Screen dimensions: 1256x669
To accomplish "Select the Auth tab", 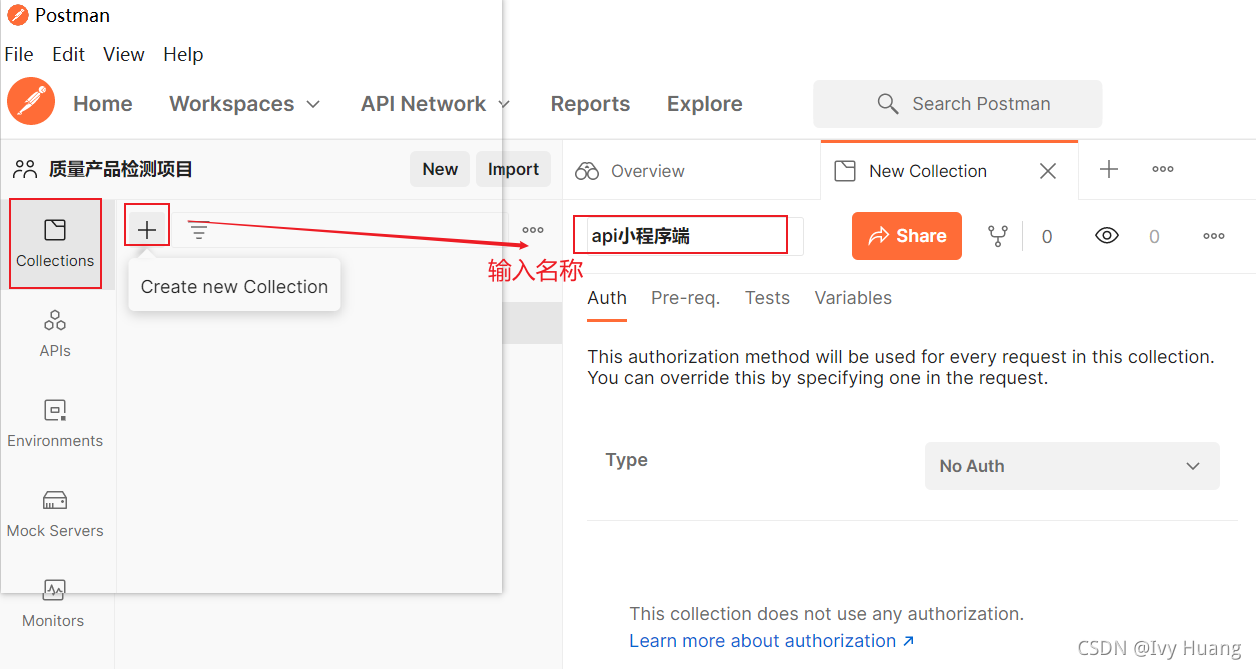I will click(x=607, y=298).
